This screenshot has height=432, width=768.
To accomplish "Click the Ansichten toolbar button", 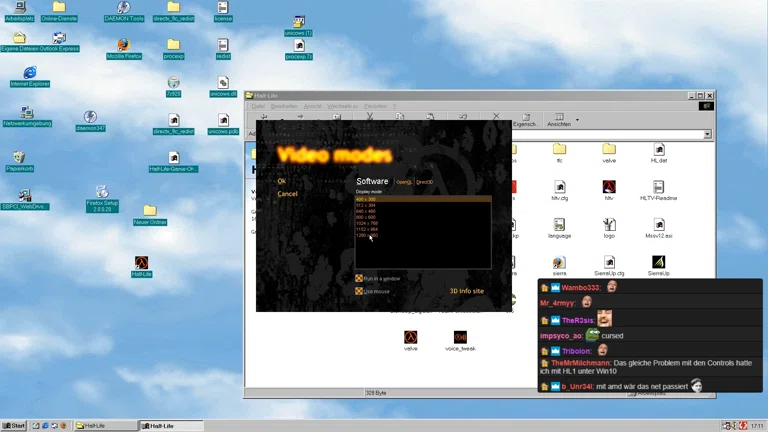I will (559, 120).
